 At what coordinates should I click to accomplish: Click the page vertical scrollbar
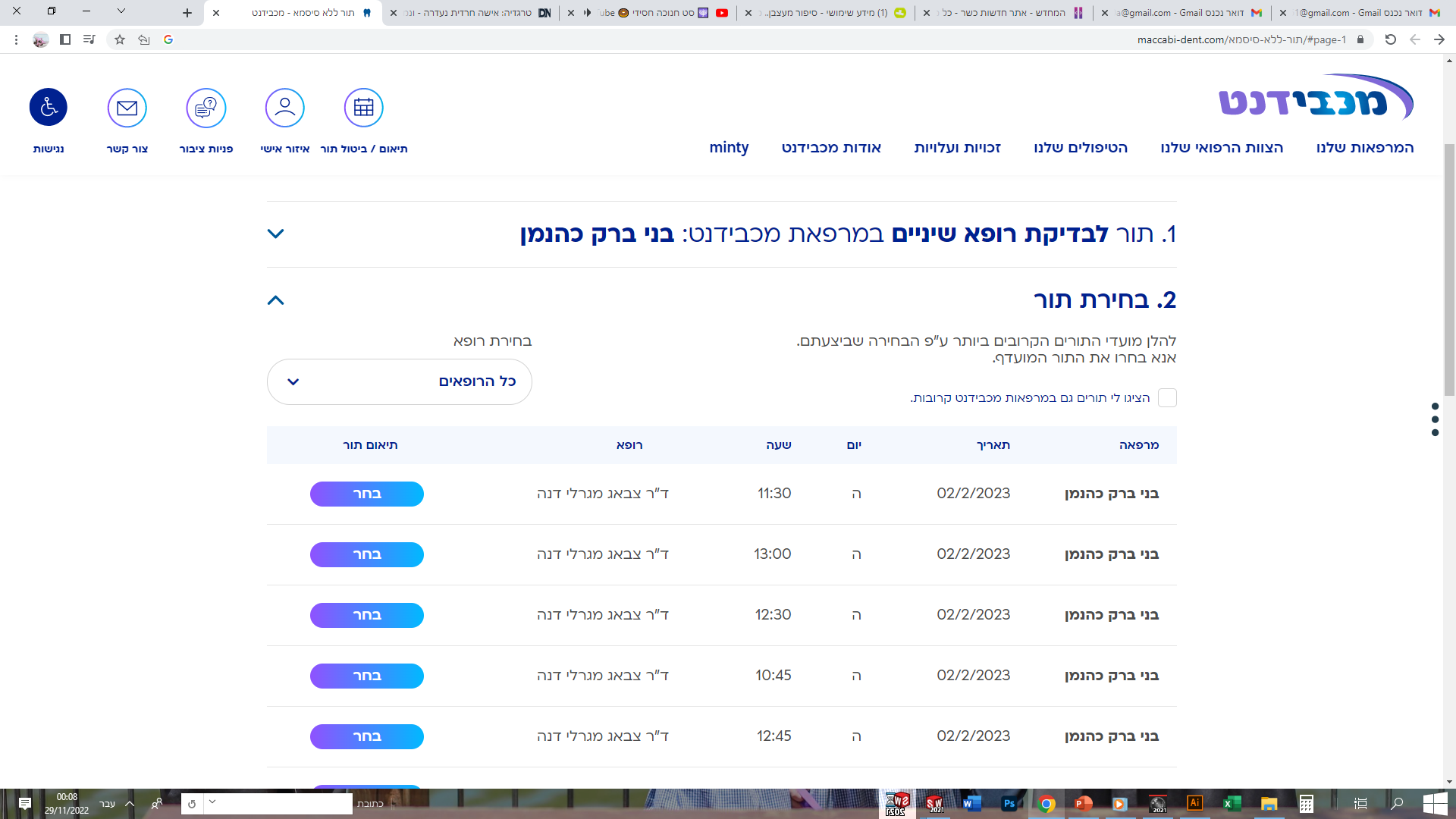pos(1449,269)
